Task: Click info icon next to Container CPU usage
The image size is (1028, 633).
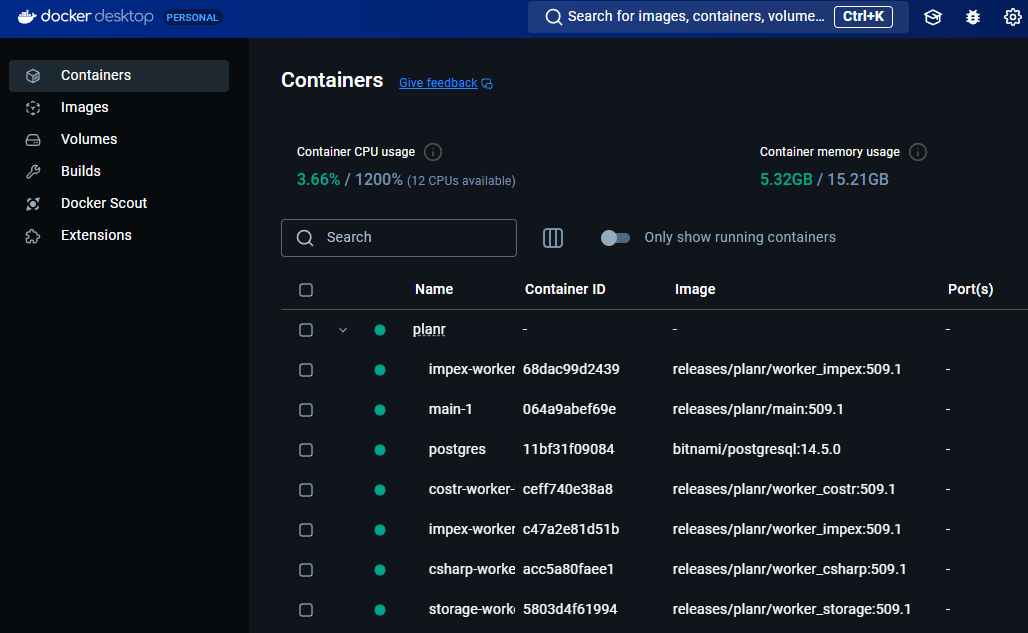Action: pos(433,152)
